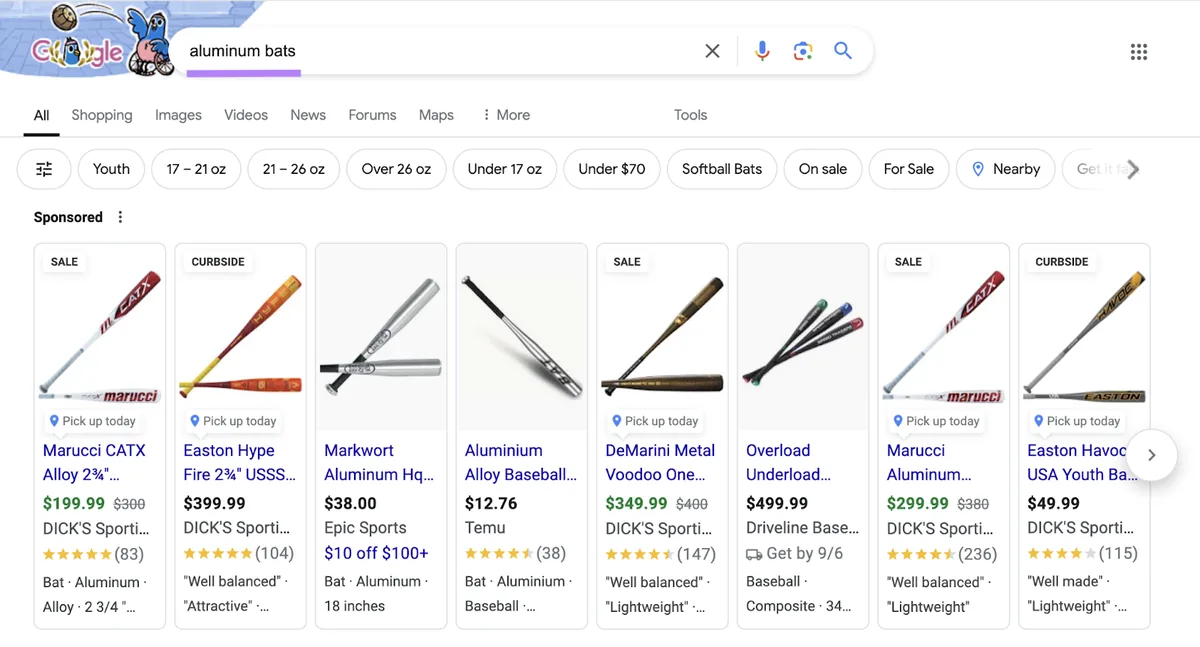
Task: Clear the search box with the X icon
Action: tap(712, 51)
